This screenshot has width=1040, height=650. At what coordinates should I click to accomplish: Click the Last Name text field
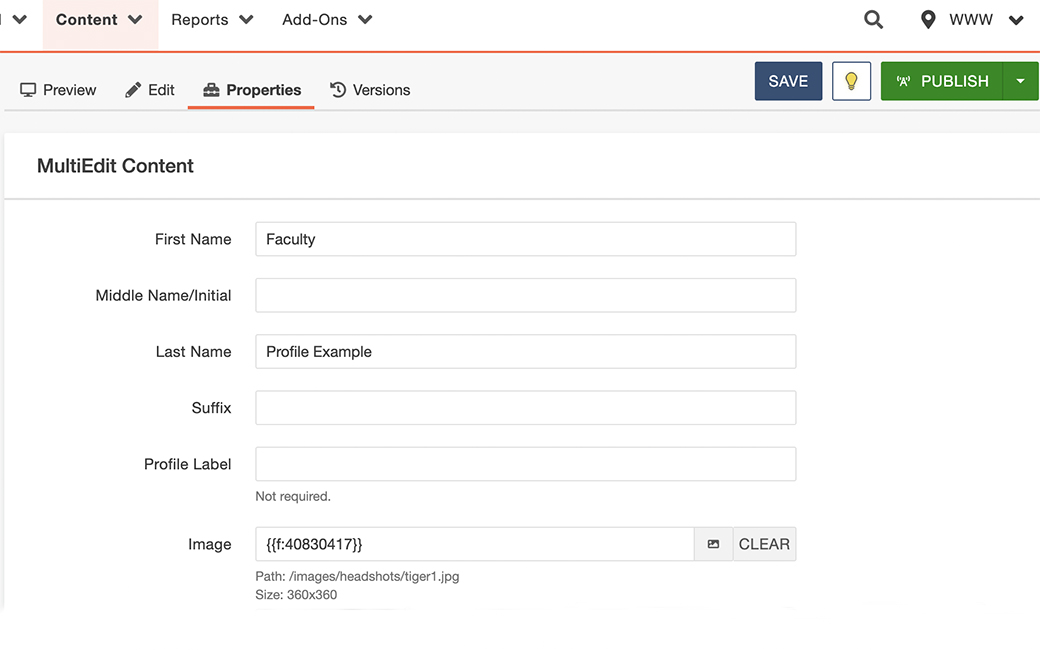pos(525,351)
